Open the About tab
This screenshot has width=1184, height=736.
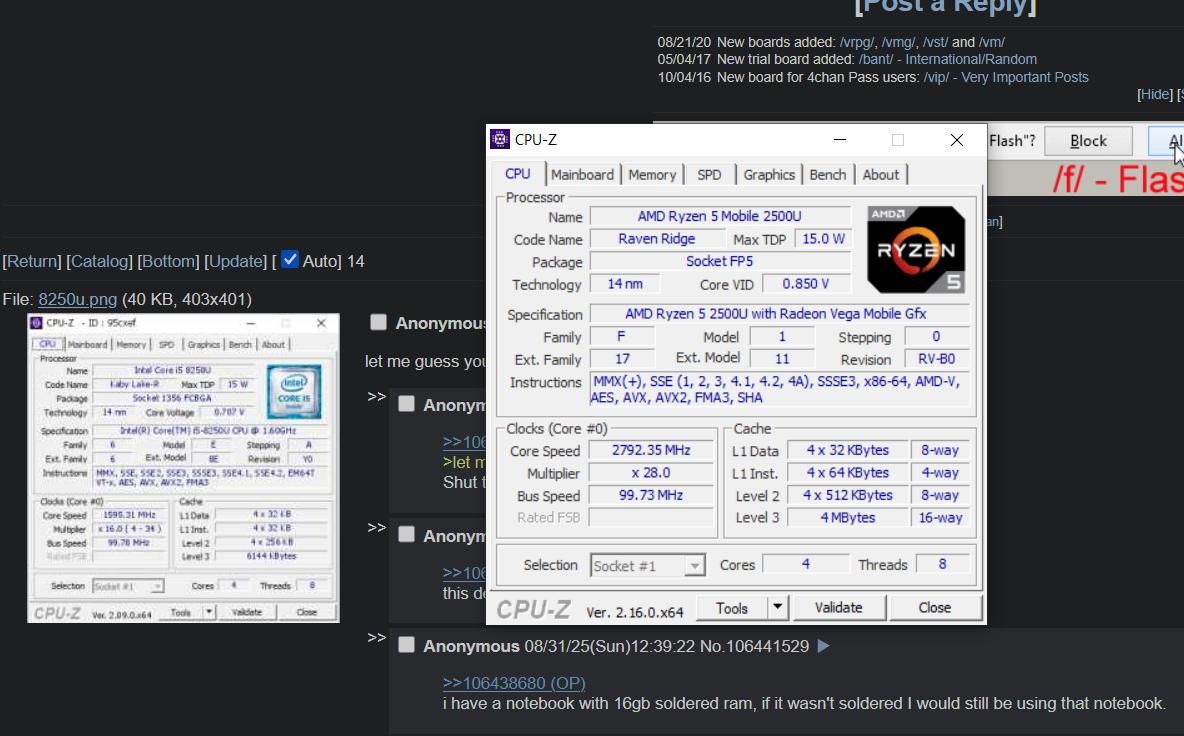point(880,175)
